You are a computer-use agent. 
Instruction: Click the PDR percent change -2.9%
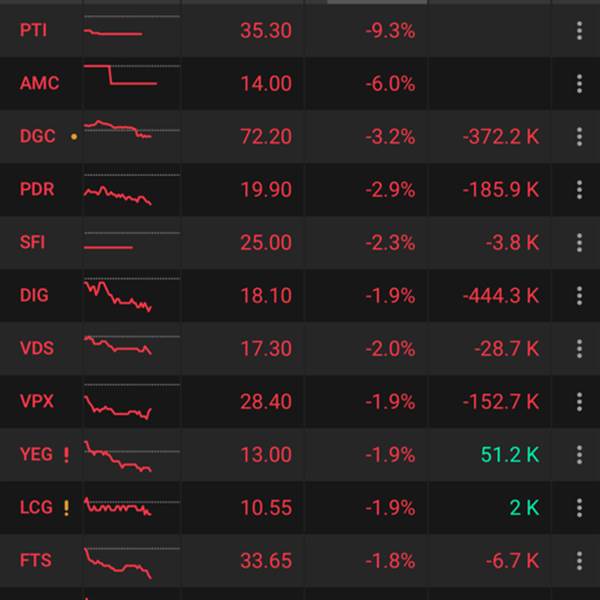389,190
